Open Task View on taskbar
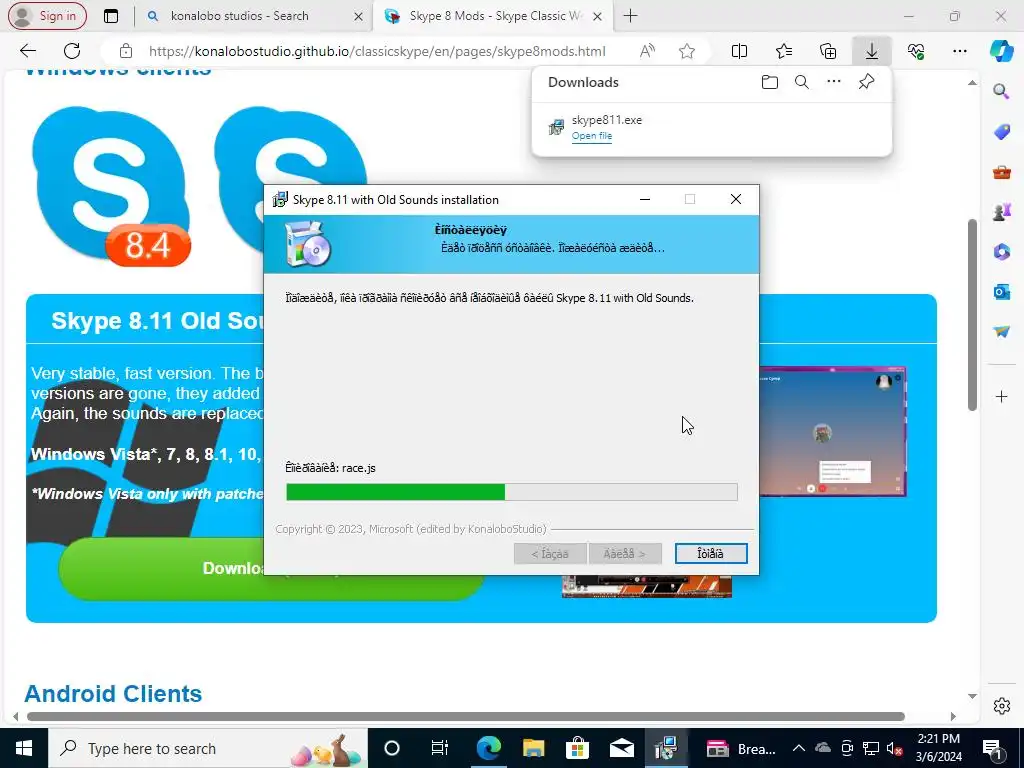Image resolution: width=1024 pixels, height=768 pixels. coord(440,748)
